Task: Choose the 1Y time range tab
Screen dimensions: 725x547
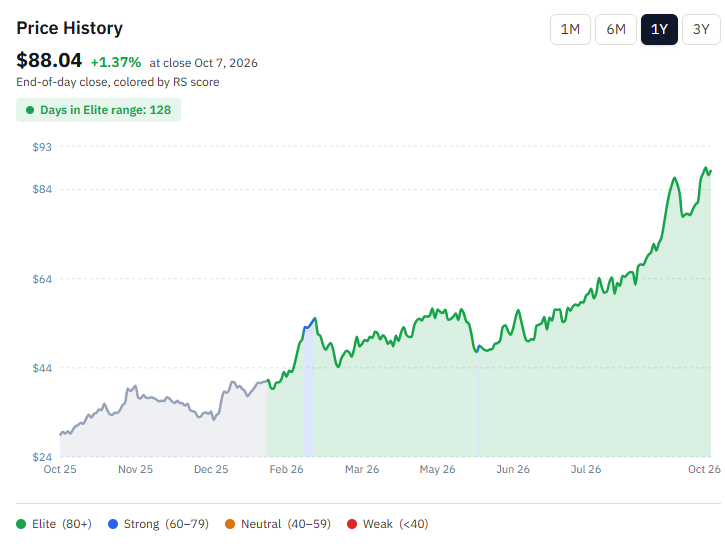Action: (659, 30)
